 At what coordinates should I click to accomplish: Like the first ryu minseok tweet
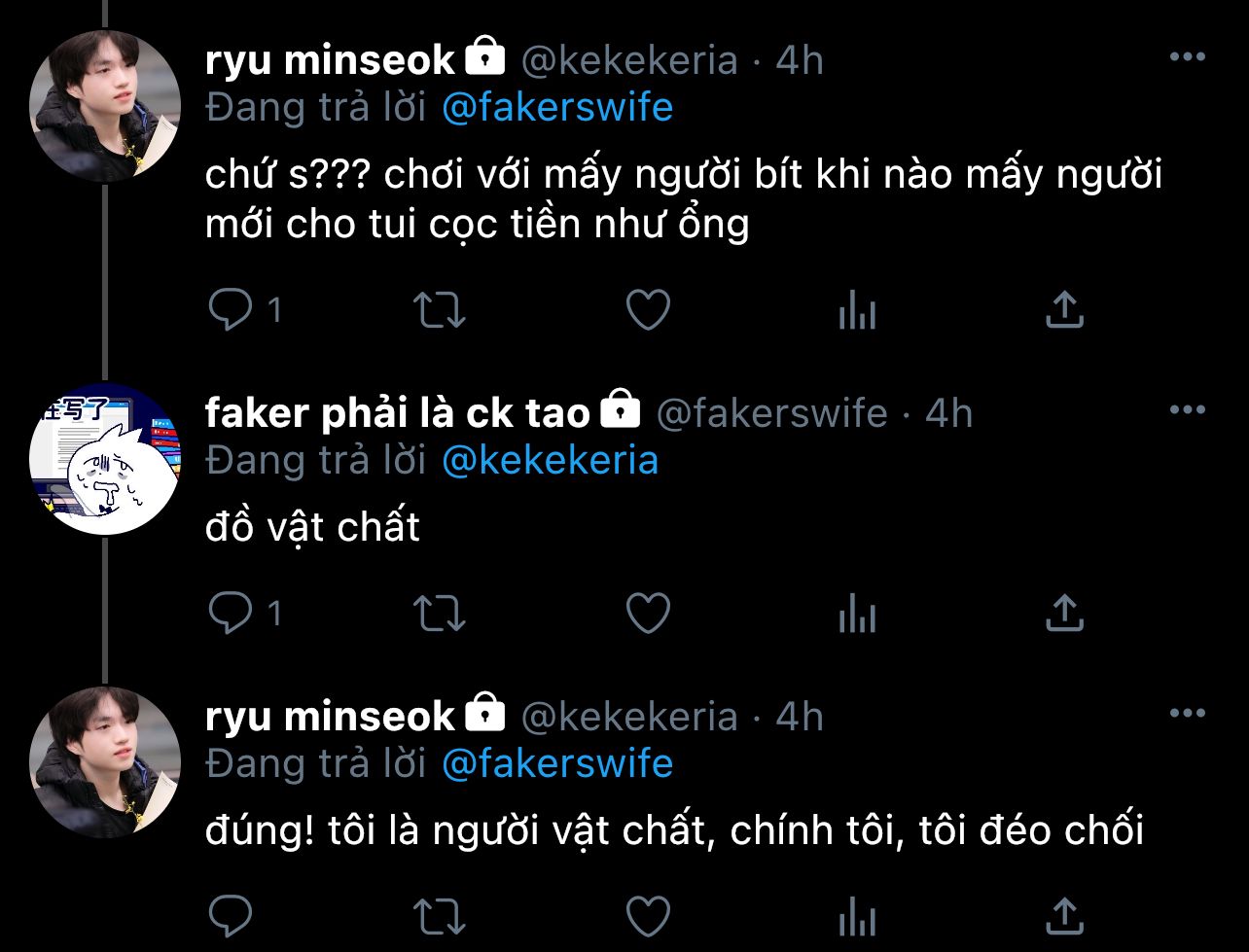[x=647, y=310]
